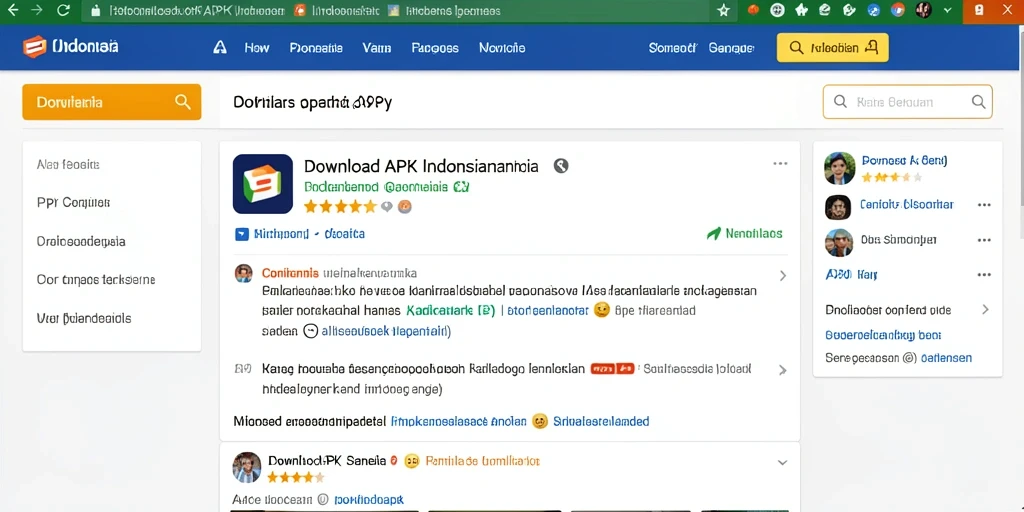Open the white house-shaped extension icon
This screenshot has height=512, width=1024.
click(801, 10)
